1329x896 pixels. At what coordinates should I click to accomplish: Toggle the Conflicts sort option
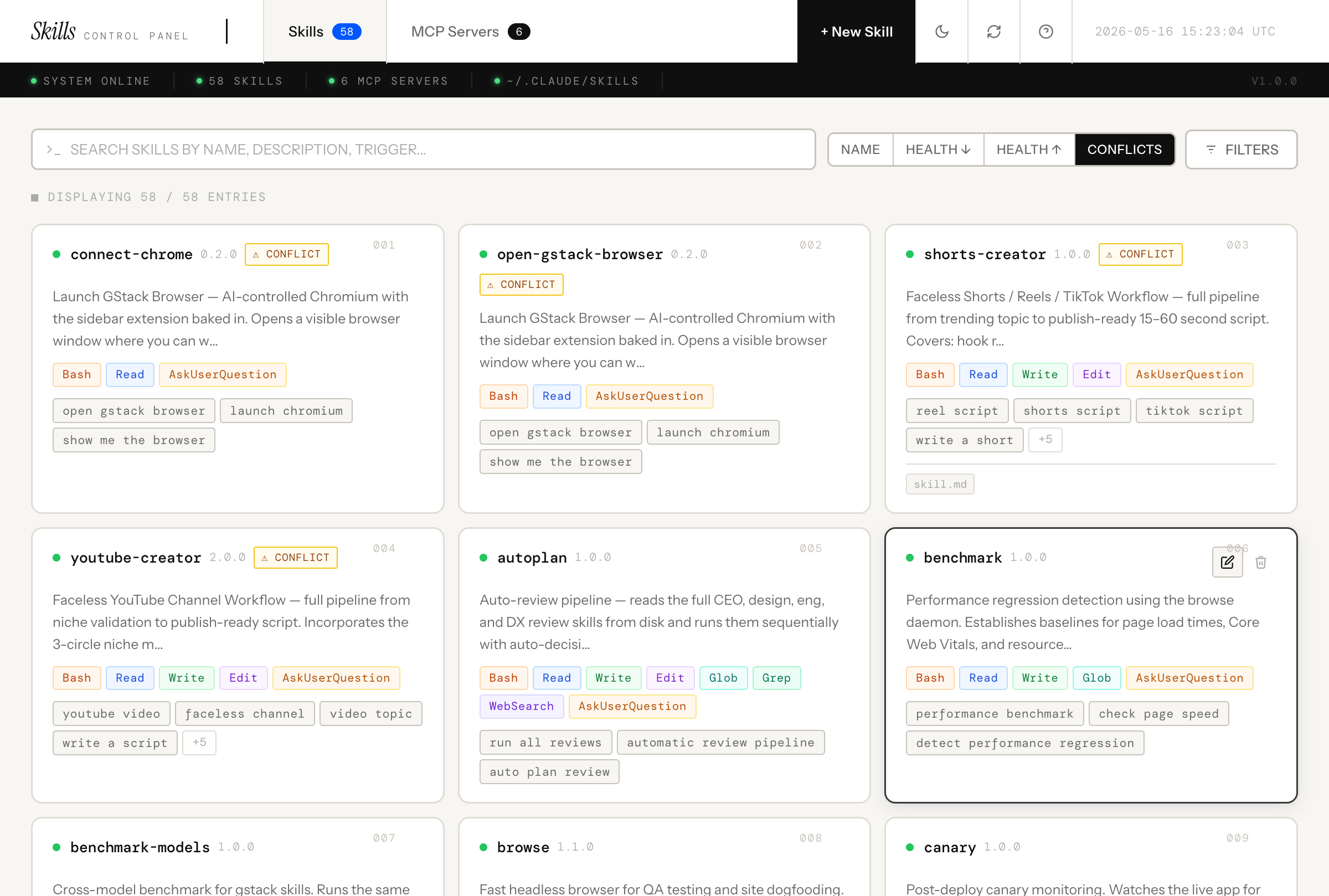(1124, 150)
